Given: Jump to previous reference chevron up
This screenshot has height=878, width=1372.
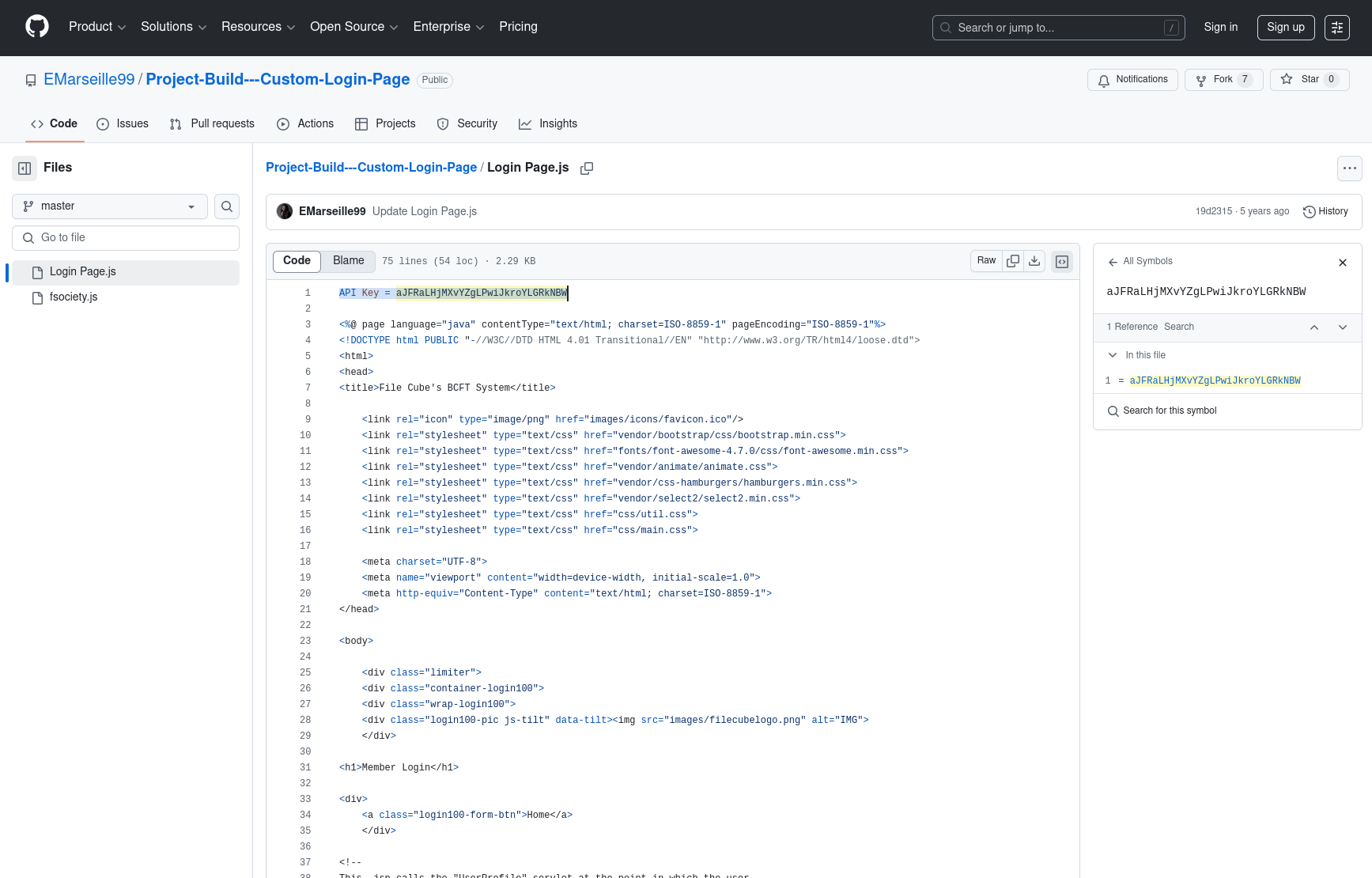Looking at the screenshot, I should pos(1314,327).
